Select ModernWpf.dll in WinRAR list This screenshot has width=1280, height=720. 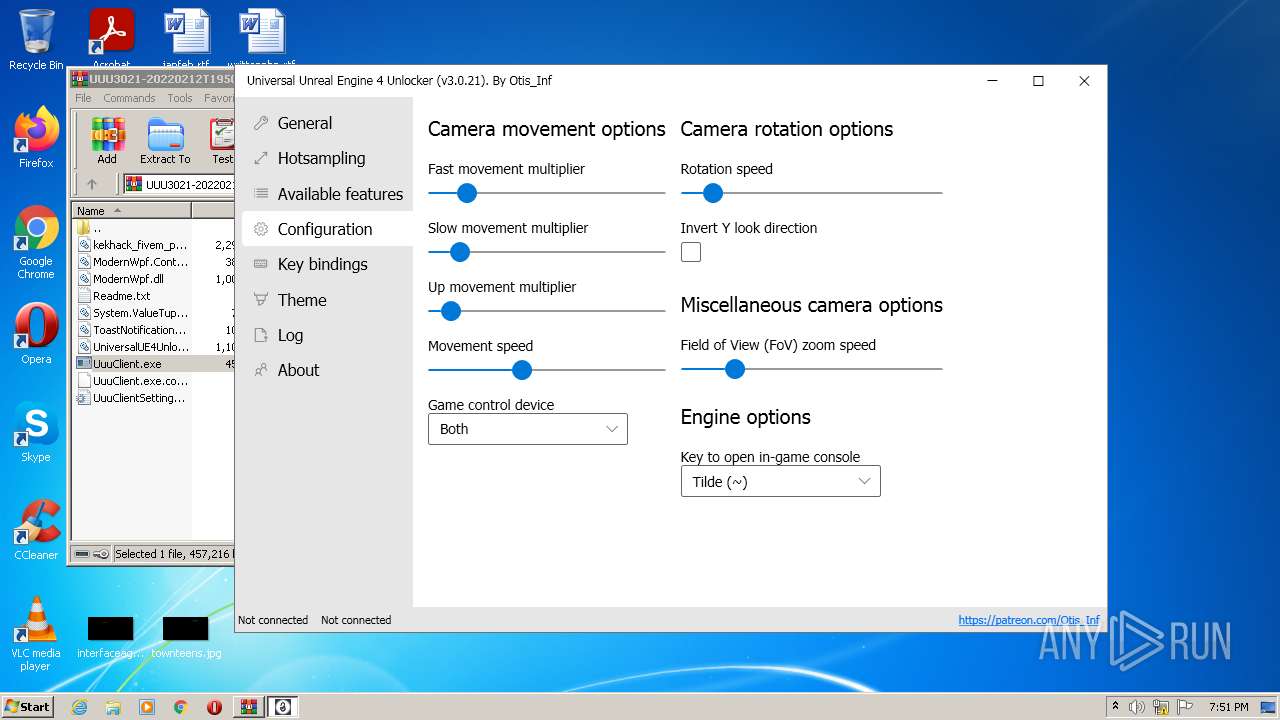154,279
